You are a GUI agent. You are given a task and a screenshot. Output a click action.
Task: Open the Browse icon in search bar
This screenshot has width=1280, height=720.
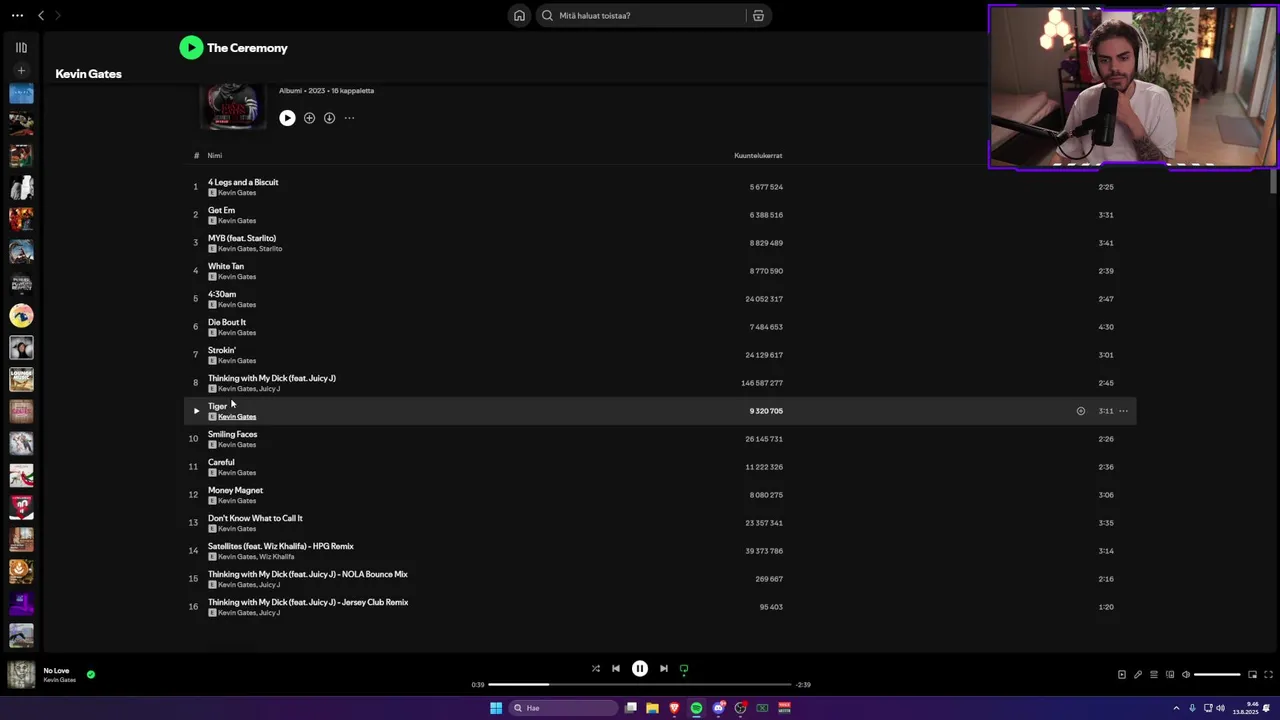pyautogui.click(x=758, y=15)
